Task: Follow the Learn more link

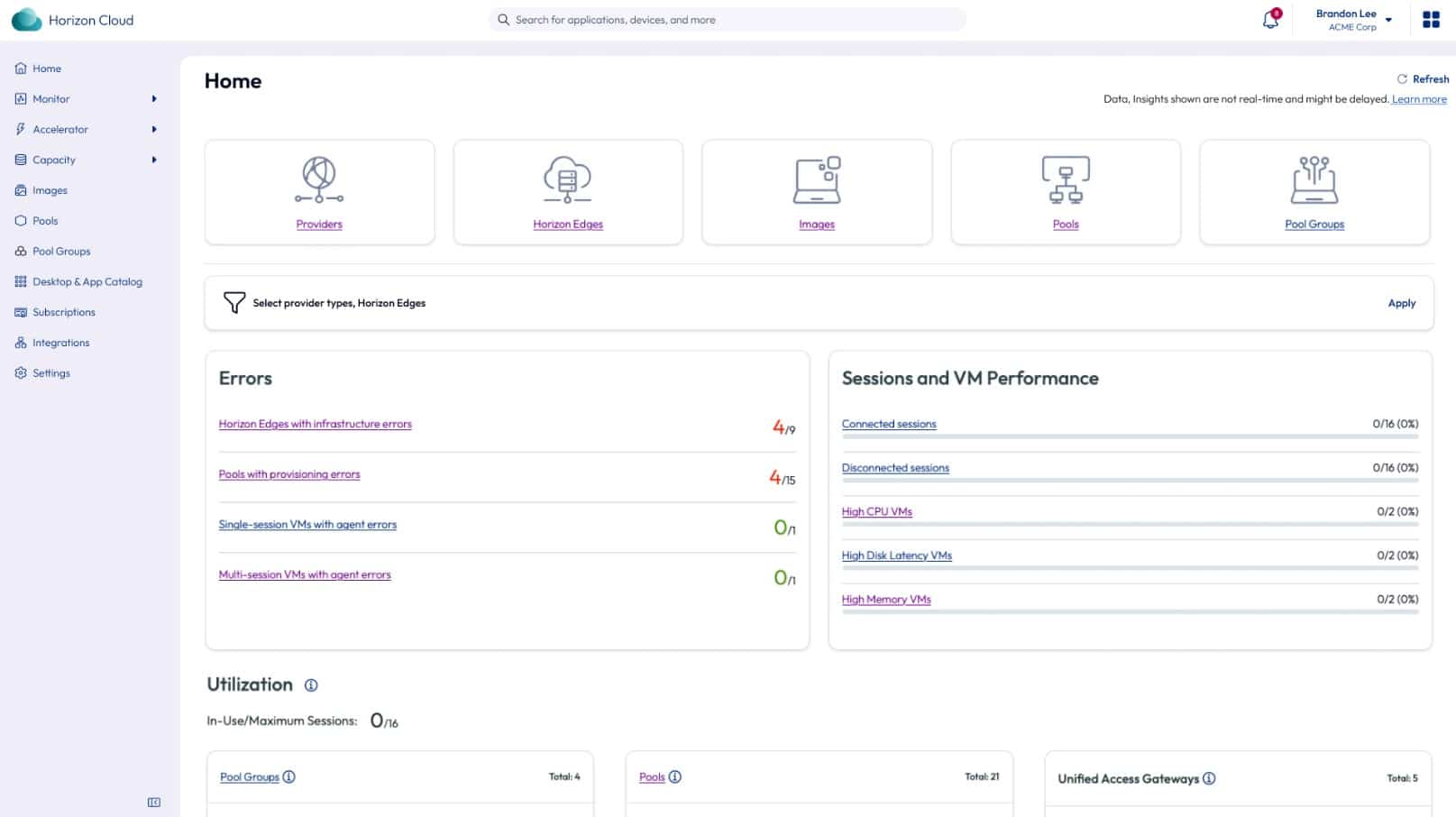Action: pyautogui.click(x=1419, y=99)
